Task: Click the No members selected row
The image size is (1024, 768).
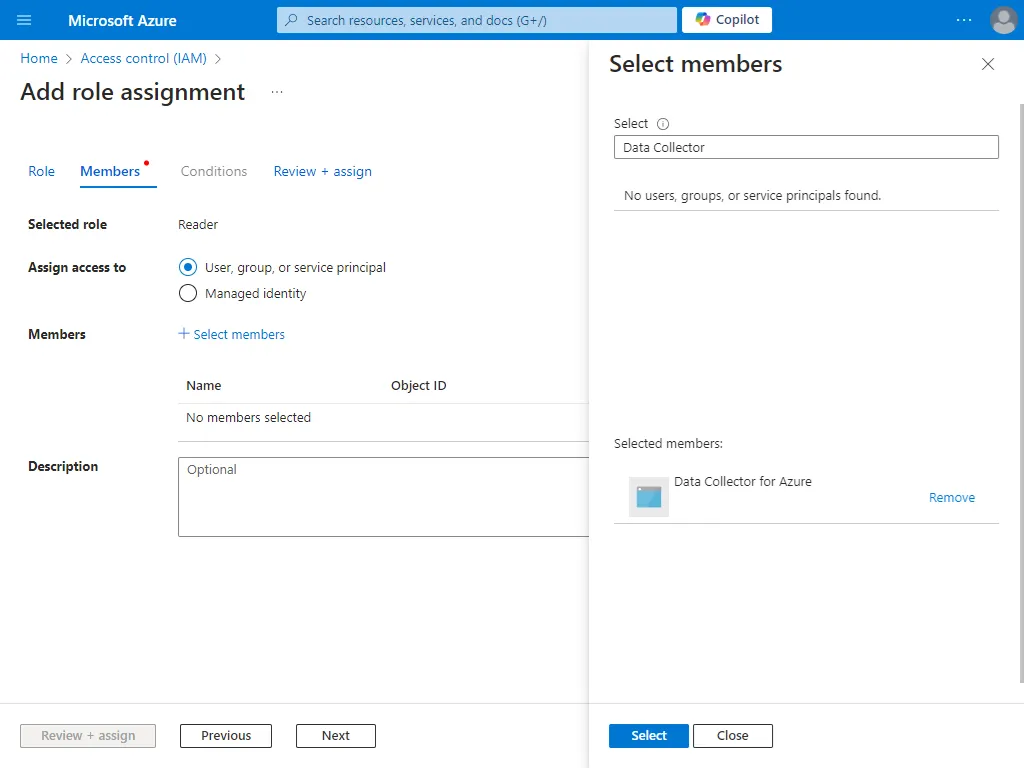Action: coord(383,417)
